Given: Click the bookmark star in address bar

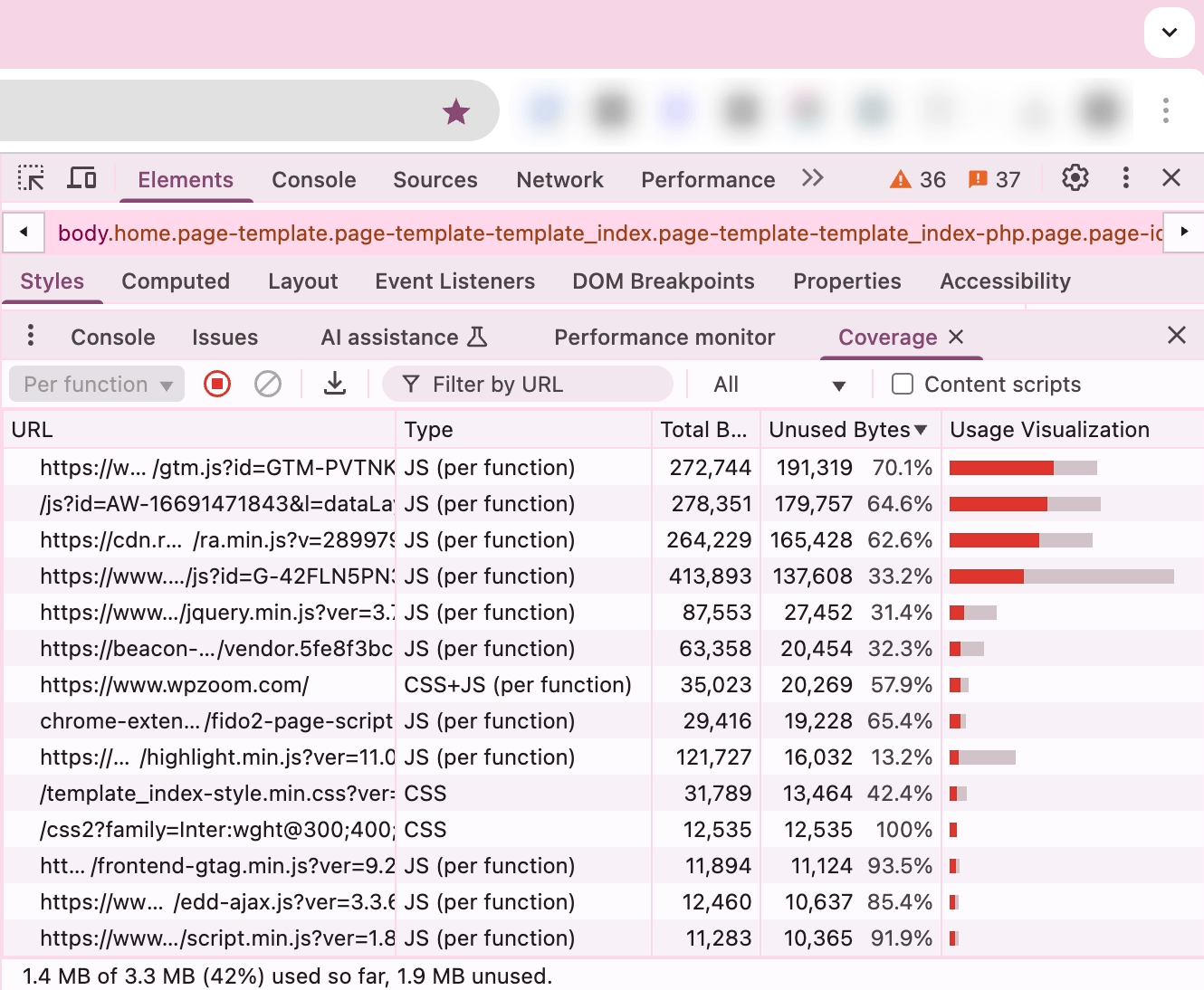Looking at the screenshot, I should click(x=456, y=111).
